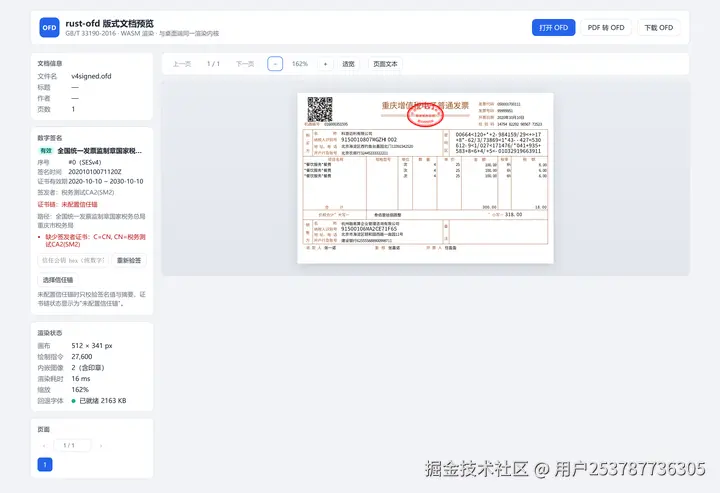The width and height of the screenshot is (720, 493).
Task: Show the 页面文本 page text
Action: (x=385, y=64)
